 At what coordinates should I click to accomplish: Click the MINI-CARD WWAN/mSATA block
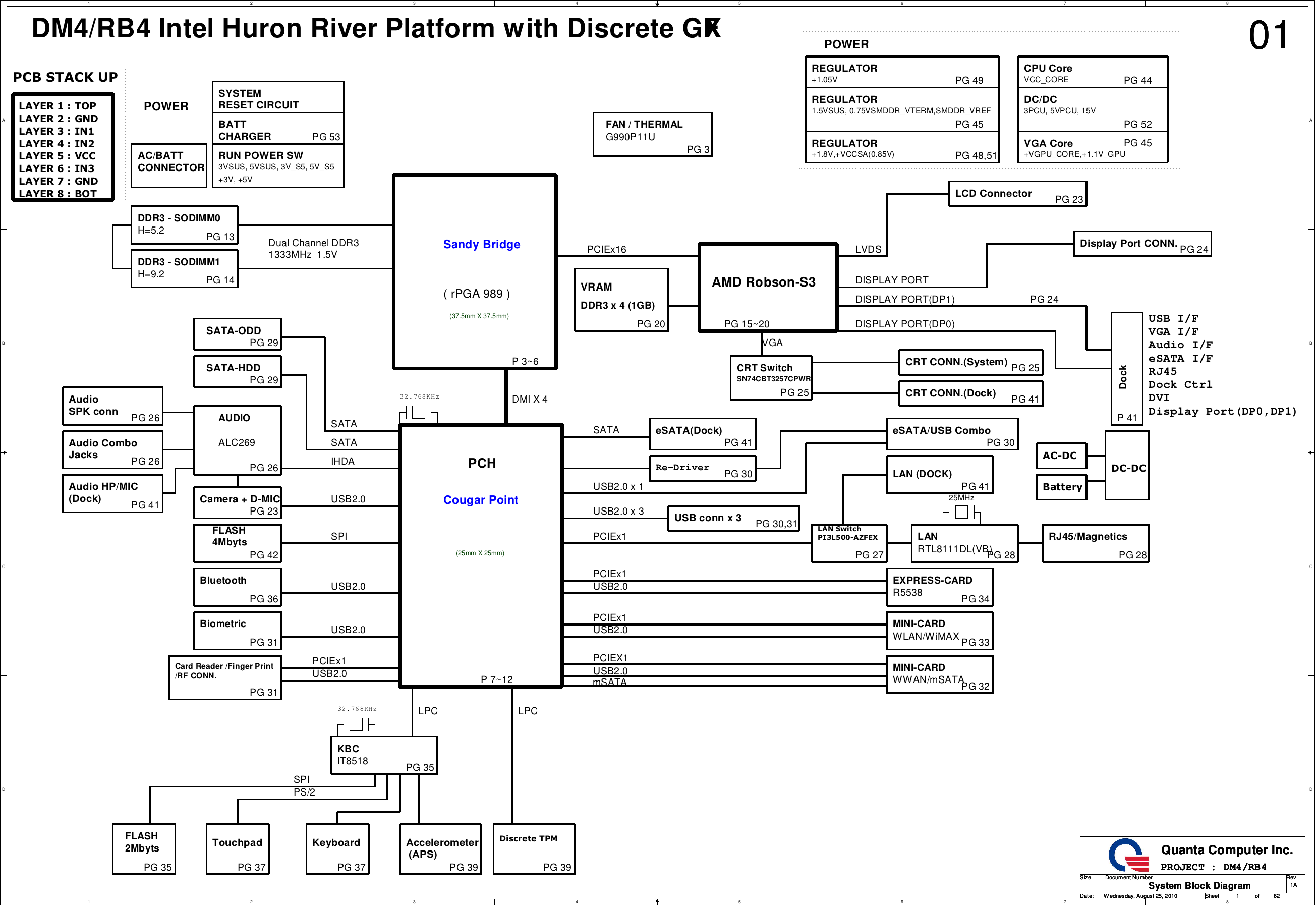(940, 675)
